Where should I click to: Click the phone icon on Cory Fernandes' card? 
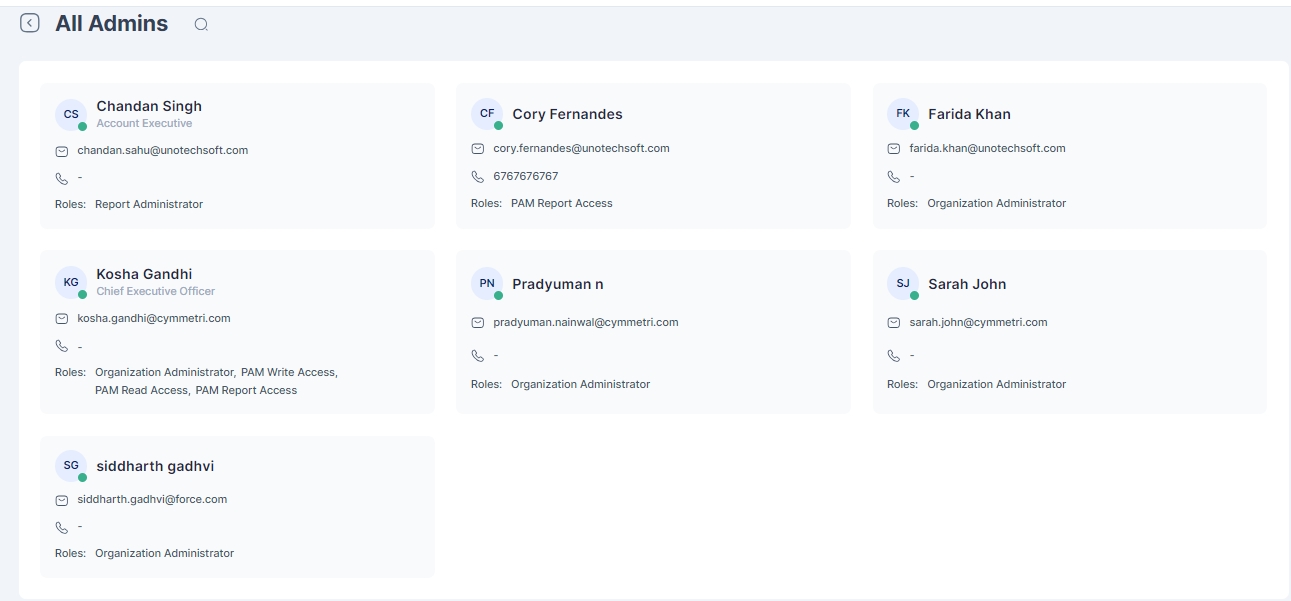[478, 177]
